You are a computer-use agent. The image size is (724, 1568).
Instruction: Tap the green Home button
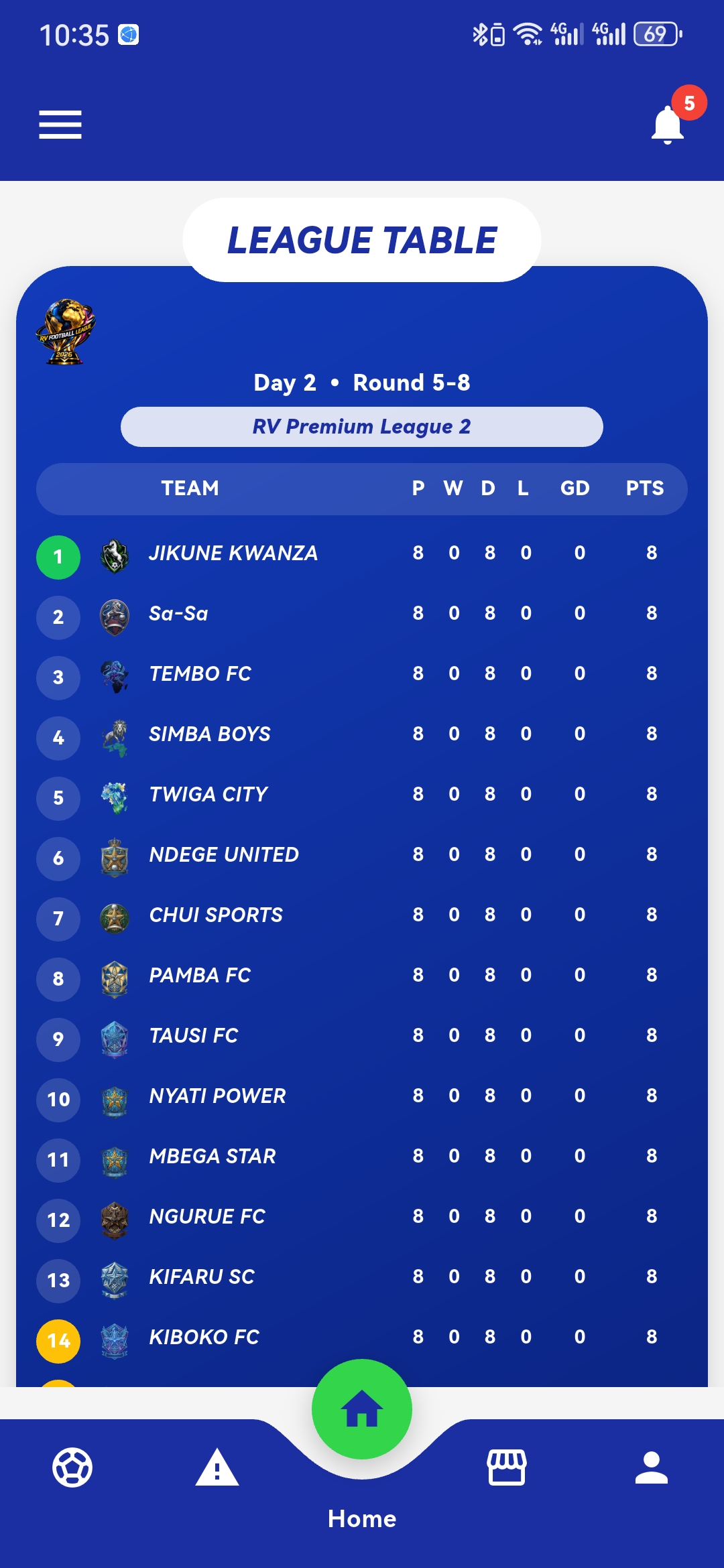[362, 1409]
